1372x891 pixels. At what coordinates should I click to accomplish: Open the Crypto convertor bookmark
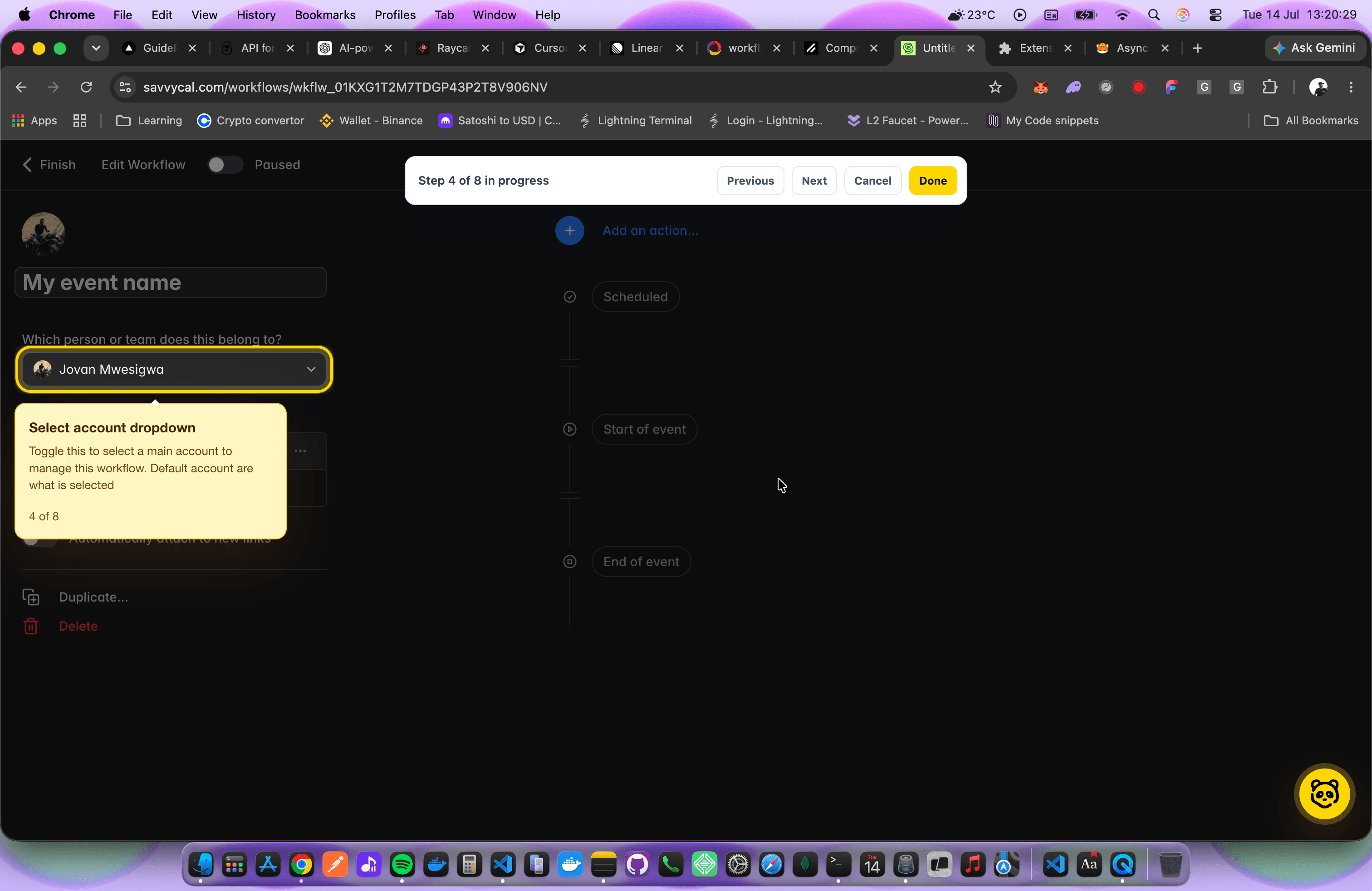click(x=250, y=121)
